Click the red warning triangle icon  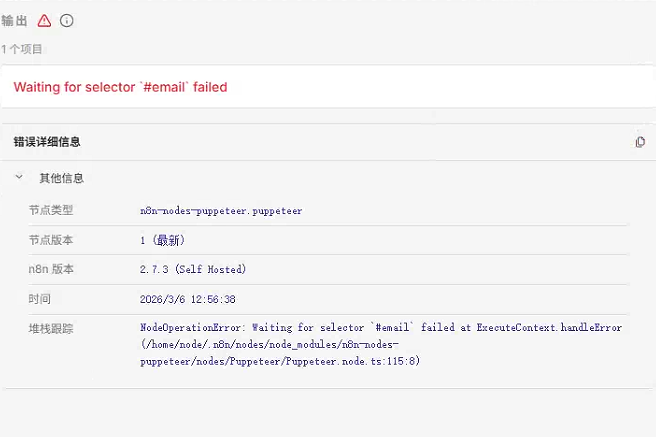(x=44, y=20)
